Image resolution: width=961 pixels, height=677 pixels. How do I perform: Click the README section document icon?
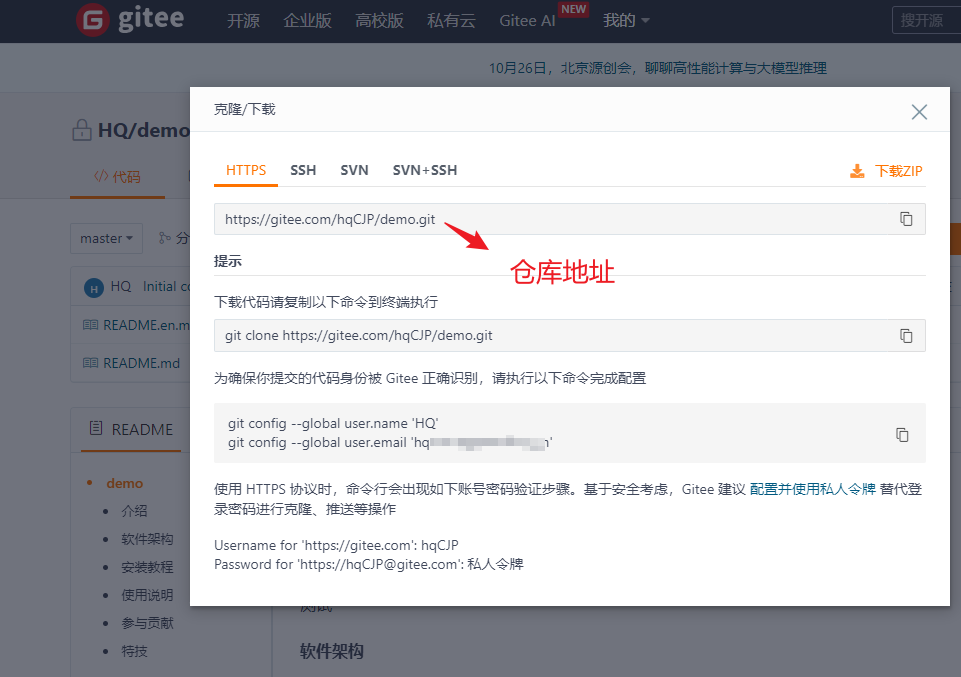(x=96, y=428)
